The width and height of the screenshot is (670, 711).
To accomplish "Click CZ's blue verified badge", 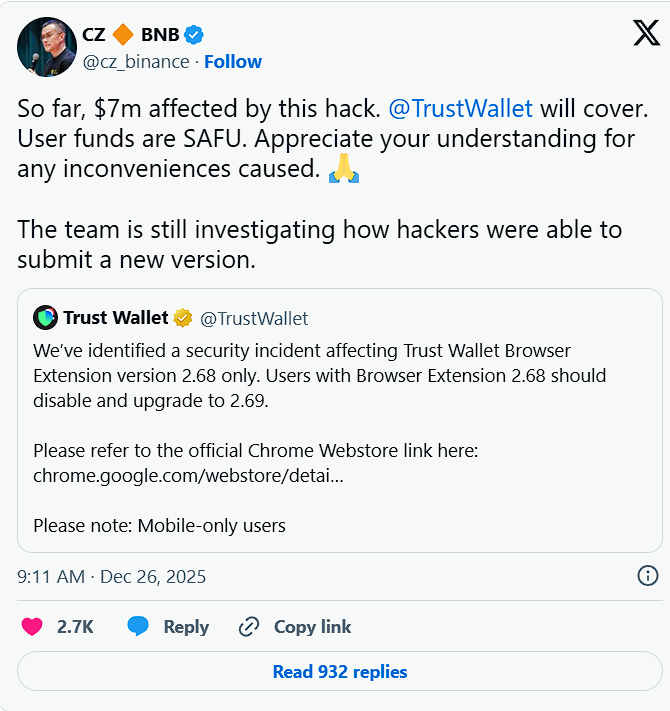I will tap(194, 35).
